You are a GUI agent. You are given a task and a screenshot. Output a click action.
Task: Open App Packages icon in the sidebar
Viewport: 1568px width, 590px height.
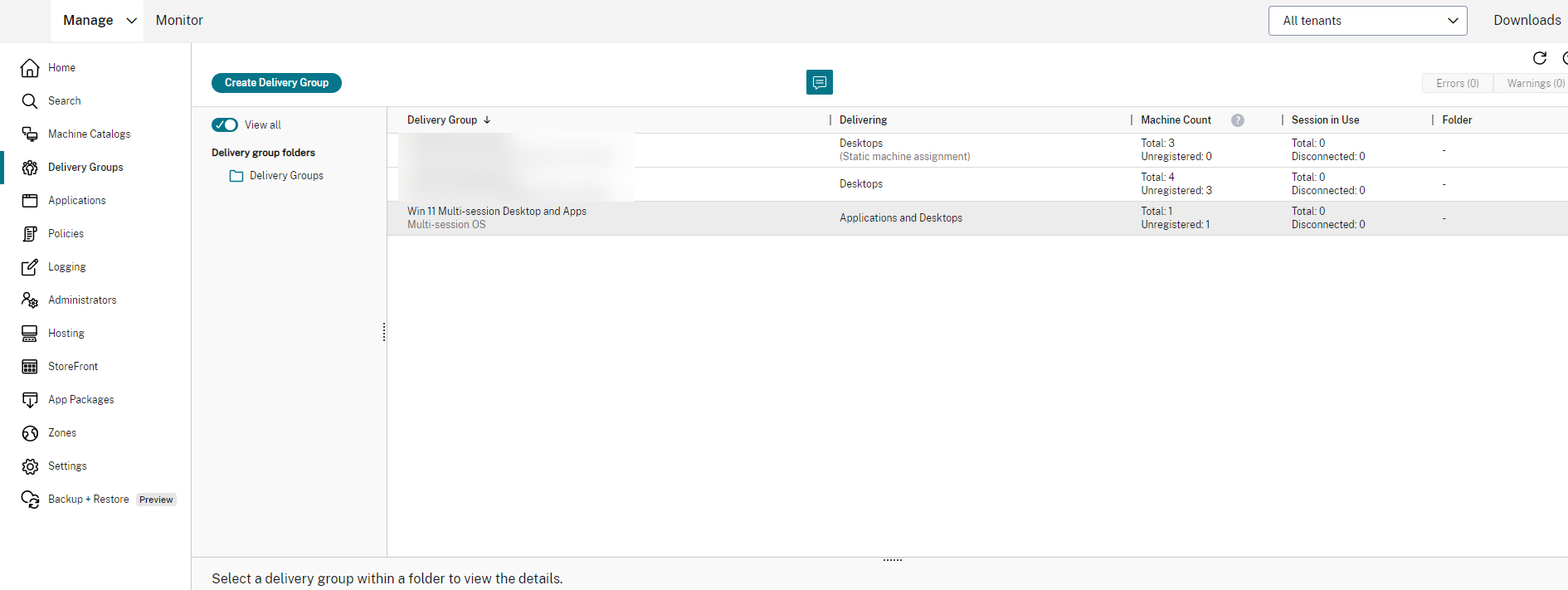click(x=30, y=400)
